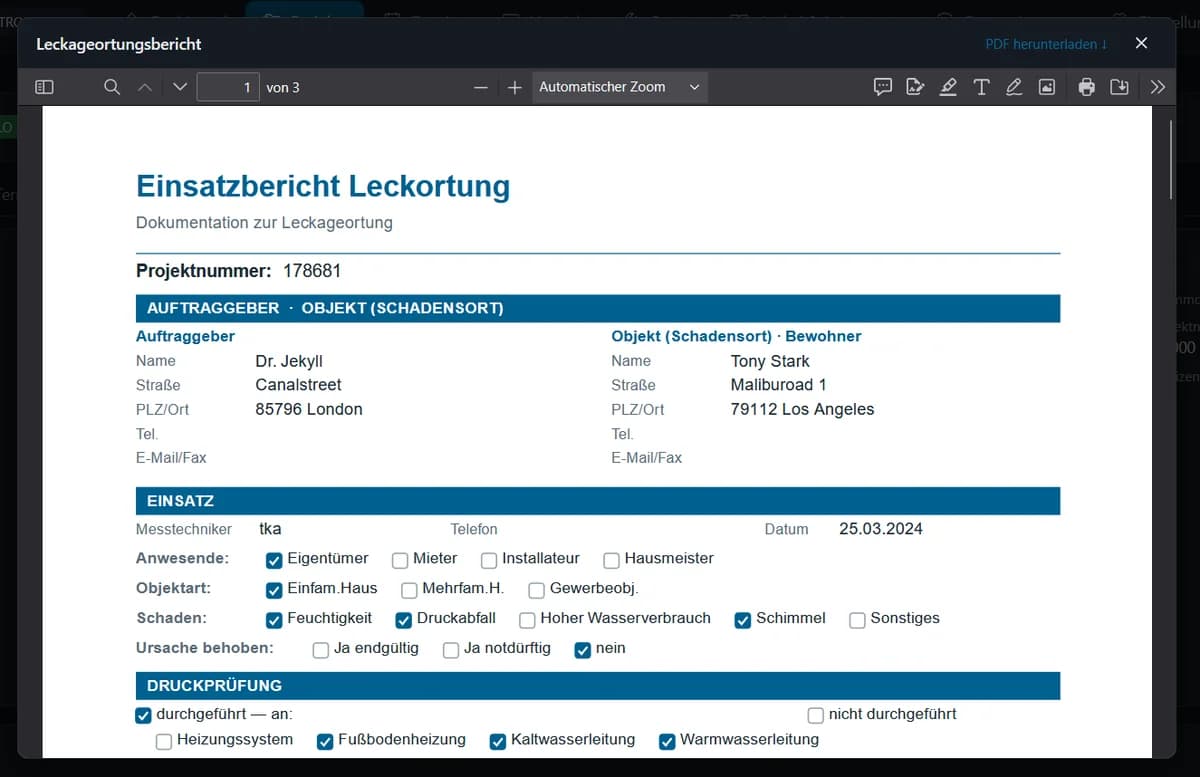Click the resident name Tony Stark
Screen dimensions: 1200x777
point(770,361)
